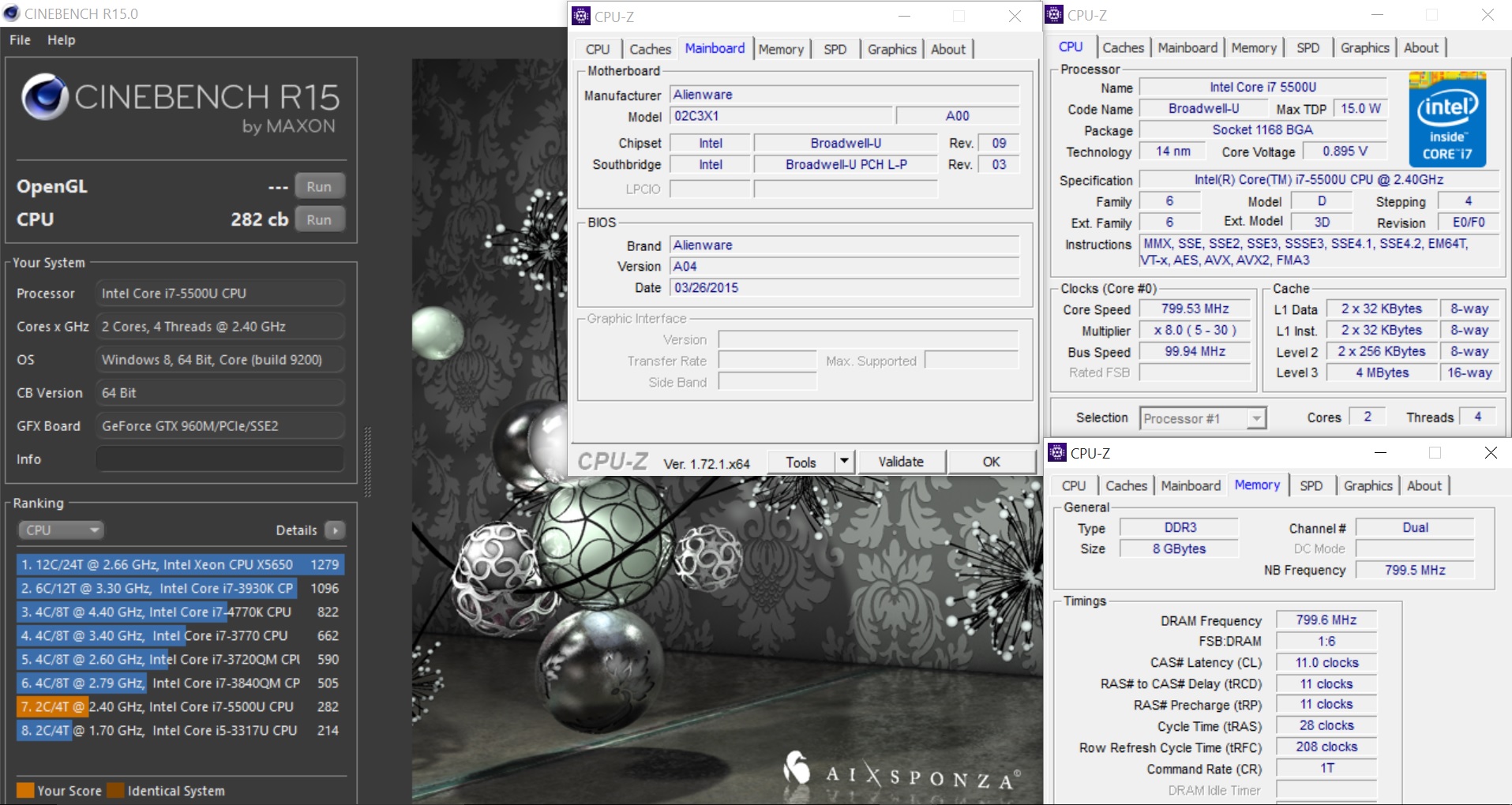Screen dimensions: 1512x805
Task: Open About tab in CPU-Z CPU window
Action: coord(1421,47)
